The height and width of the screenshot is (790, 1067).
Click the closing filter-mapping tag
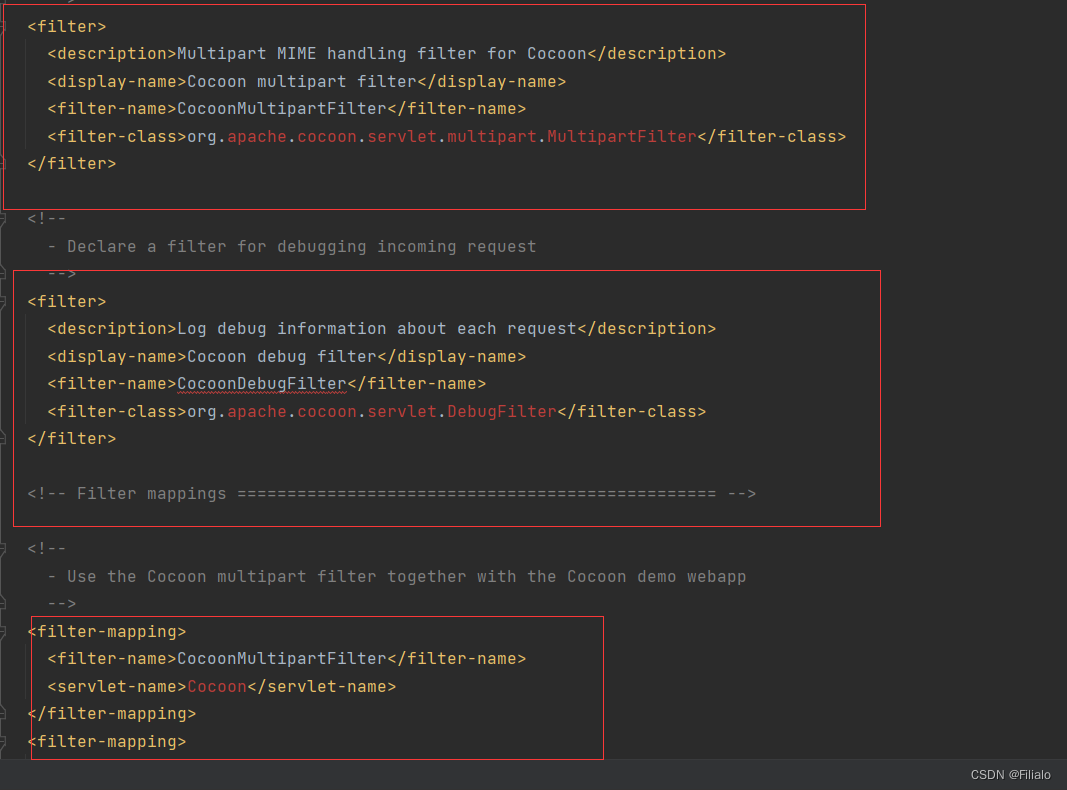[110, 713]
